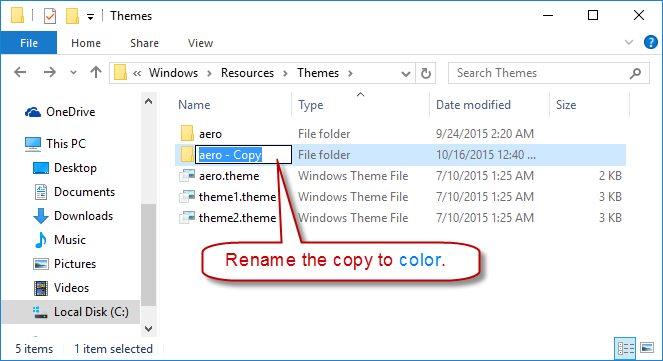Viewport: 663px width, 361px height.
Task: Open Help with the question mark icon
Action: [651, 42]
